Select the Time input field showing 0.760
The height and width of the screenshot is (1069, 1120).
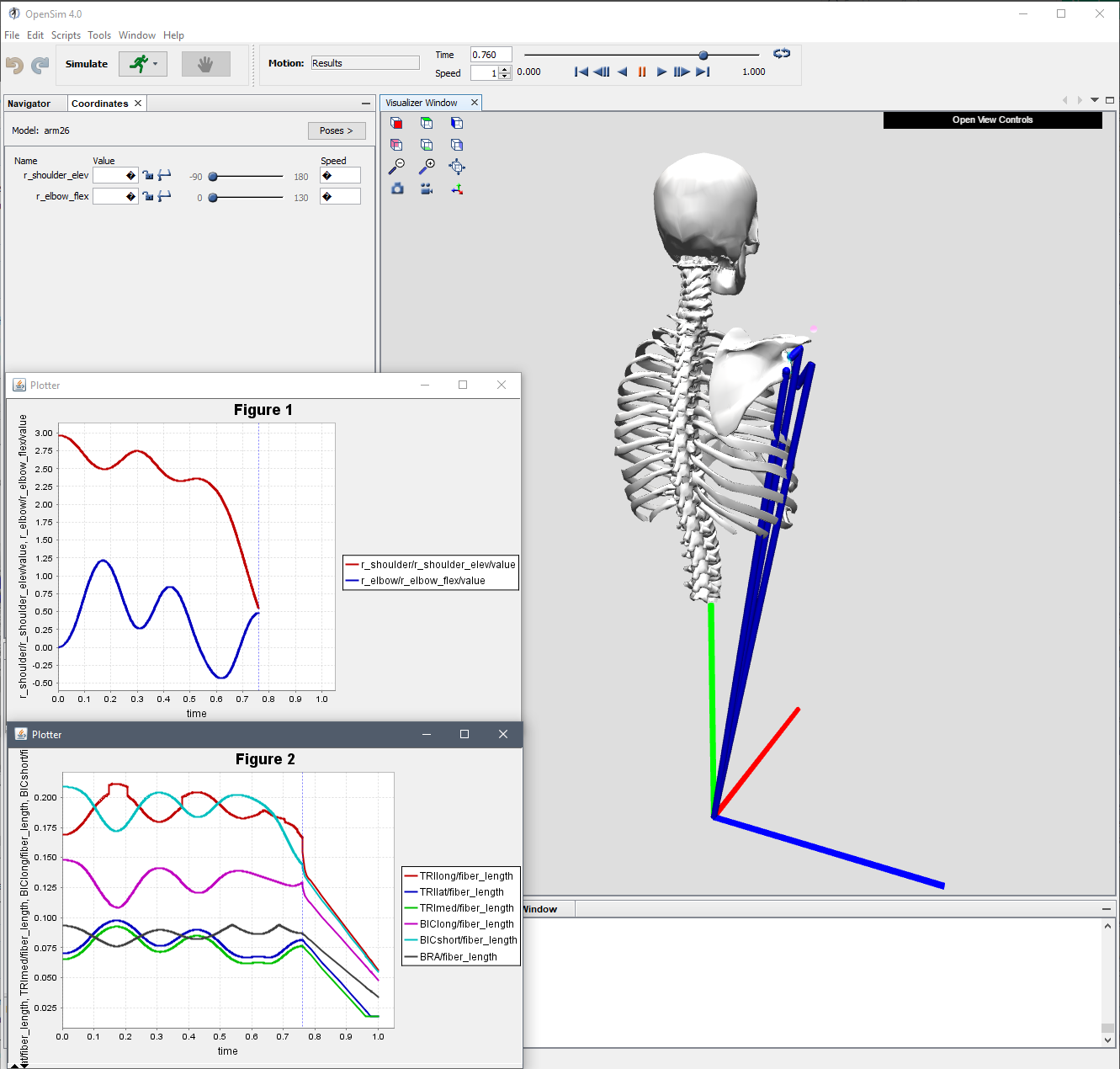pos(491,54)
